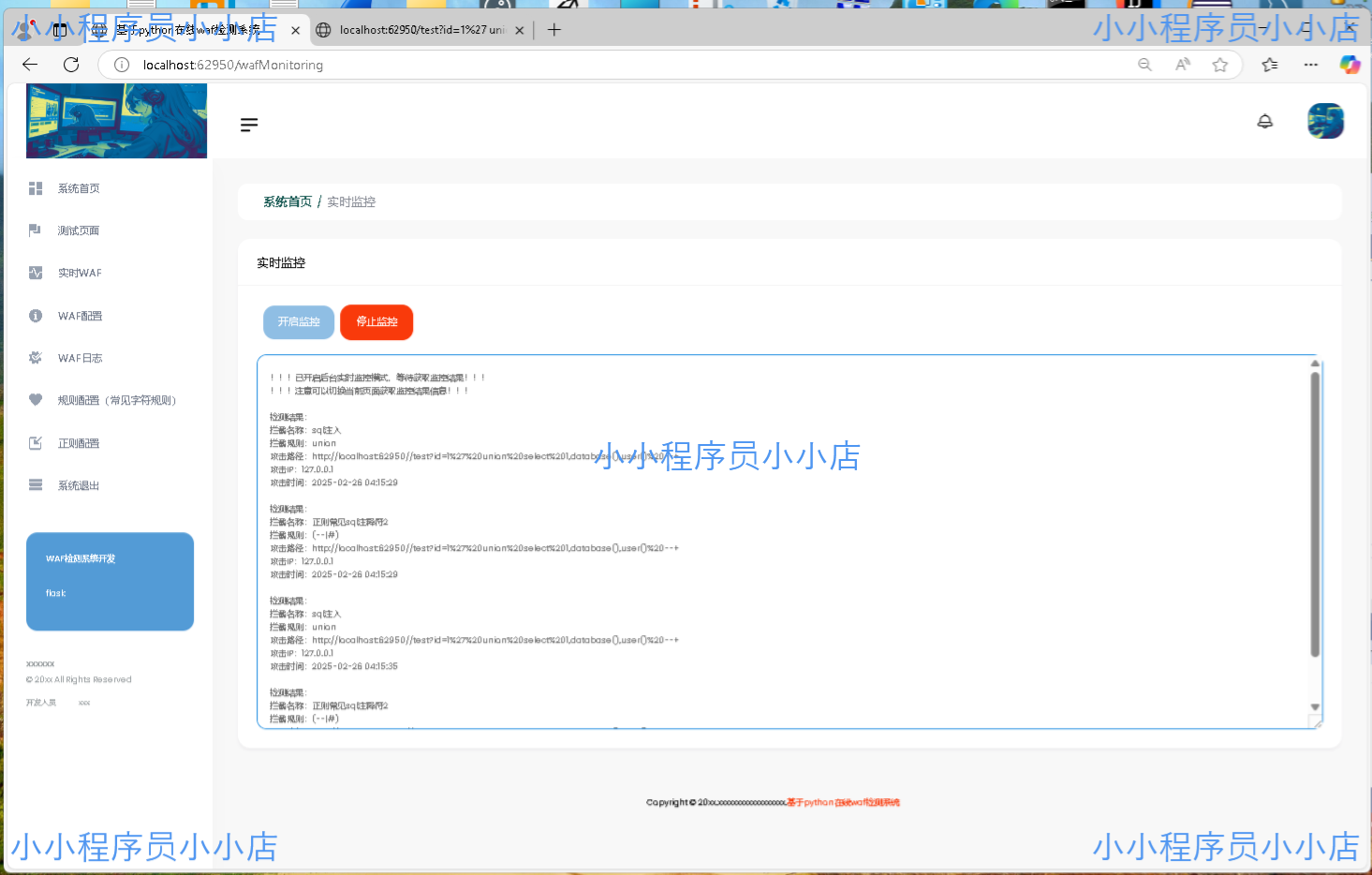Open the browser settings ellipsis menu
Viewport: 1372px width, 875px height.
point(1310,64)
